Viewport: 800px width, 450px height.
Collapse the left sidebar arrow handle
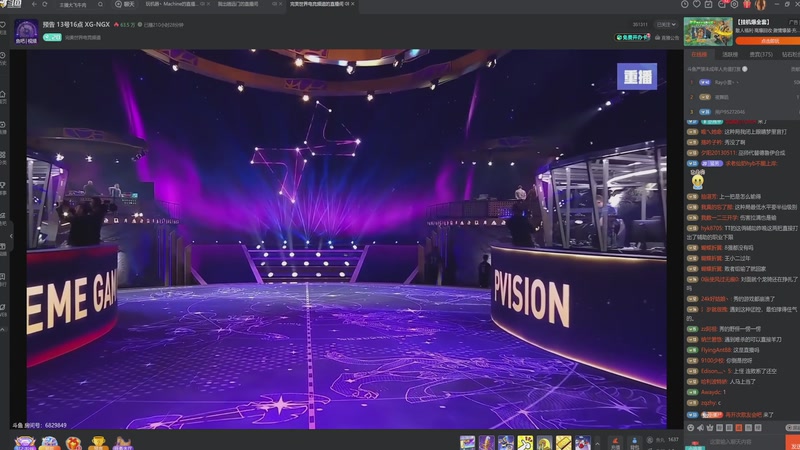[11, 236]
